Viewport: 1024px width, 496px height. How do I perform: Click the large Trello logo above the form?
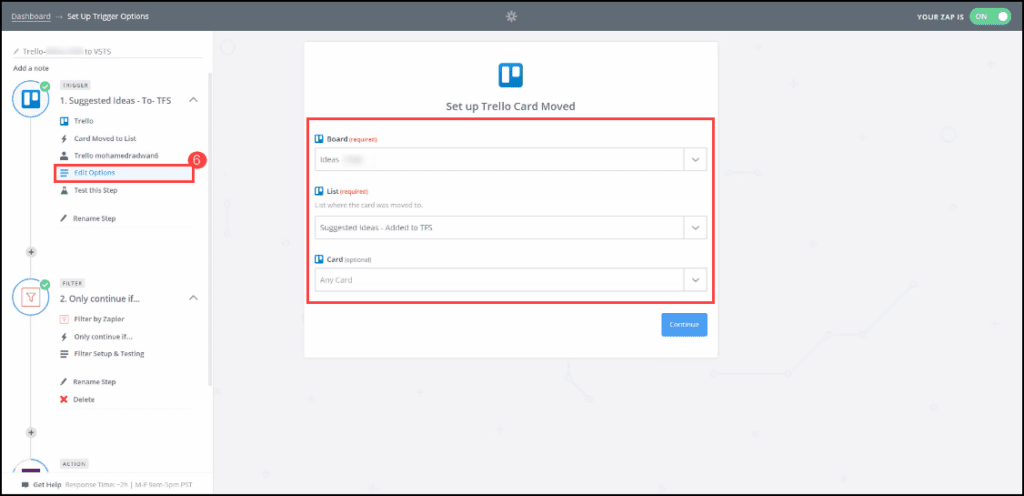[x=511, y=76]
